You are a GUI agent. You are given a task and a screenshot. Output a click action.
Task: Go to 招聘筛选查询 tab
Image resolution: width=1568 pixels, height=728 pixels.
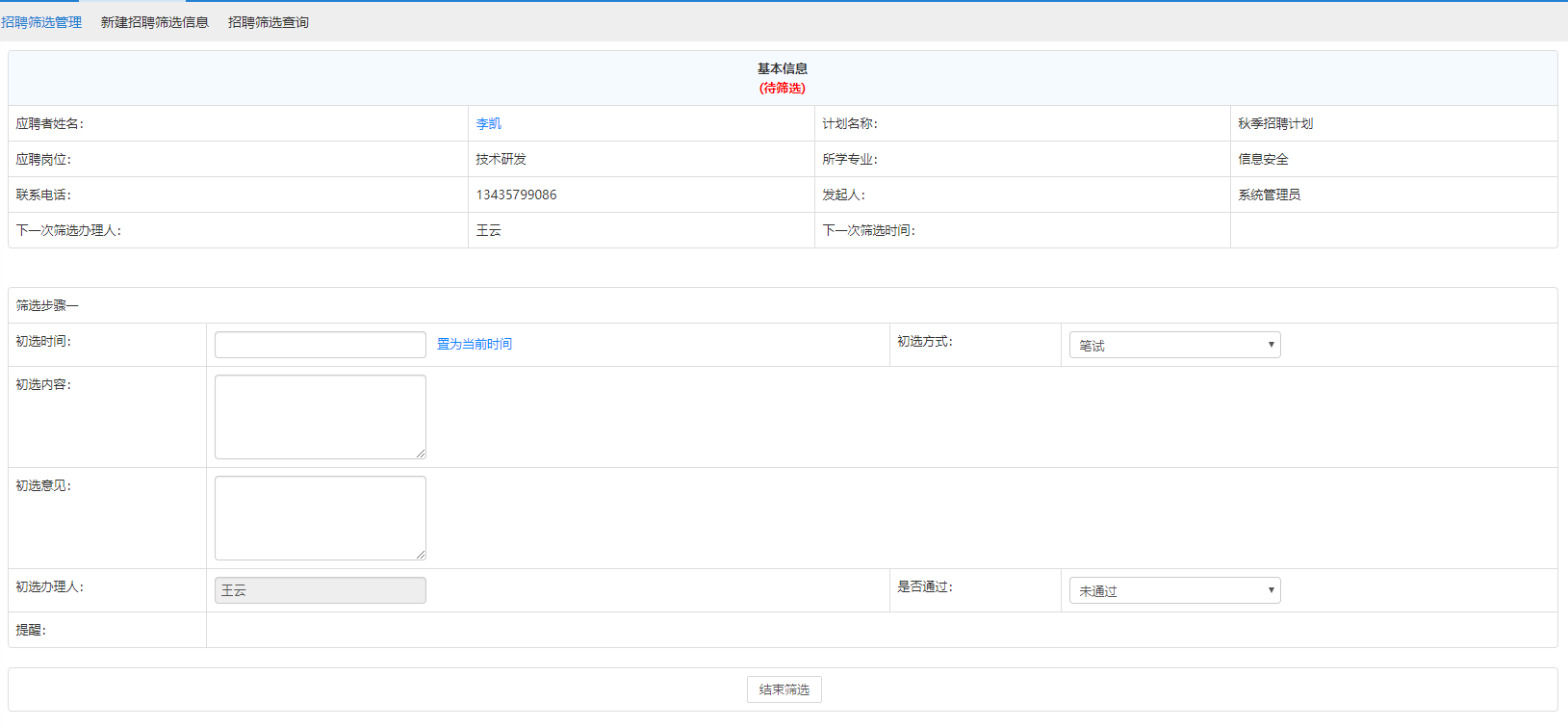(x=268, y=22)
